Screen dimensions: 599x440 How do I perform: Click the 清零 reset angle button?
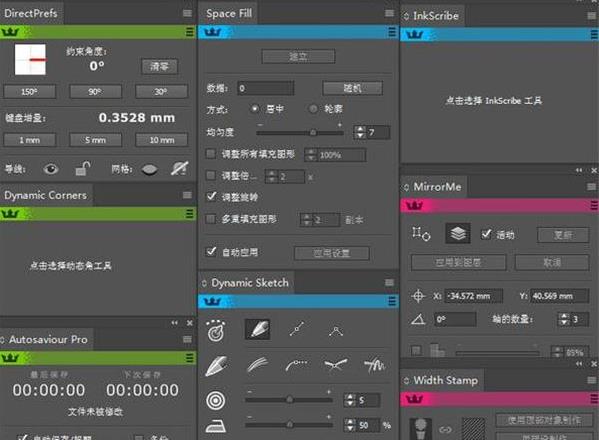[159, 66]
